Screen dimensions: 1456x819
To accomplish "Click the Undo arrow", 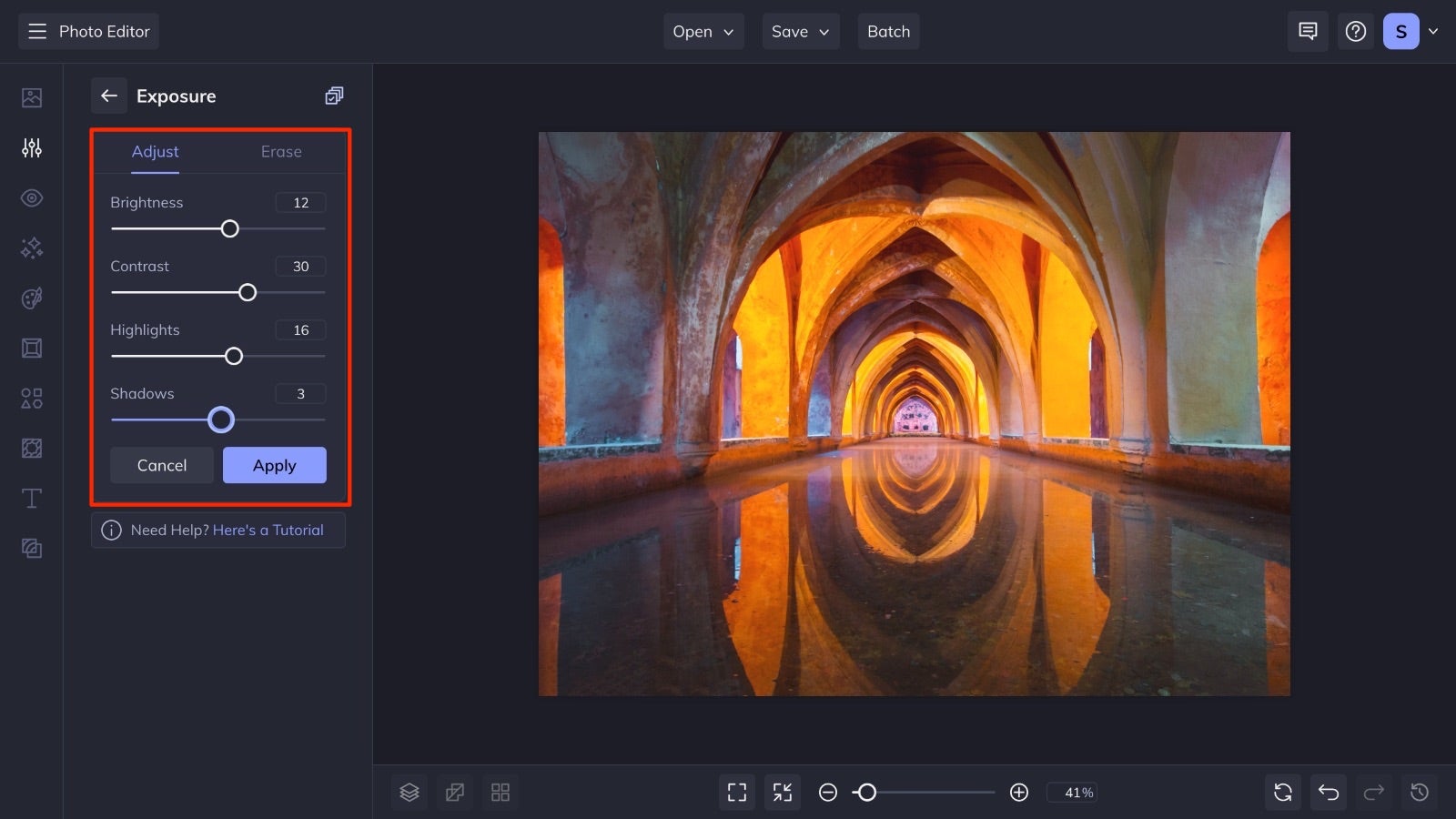I will coord(1328,792).
